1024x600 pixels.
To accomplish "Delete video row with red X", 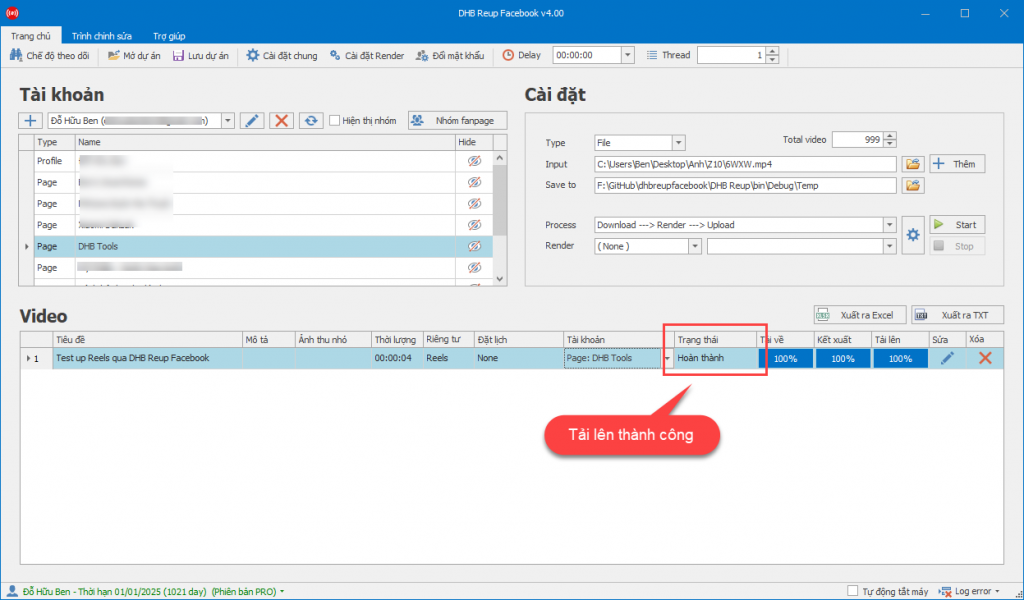I will click(985, 358).
